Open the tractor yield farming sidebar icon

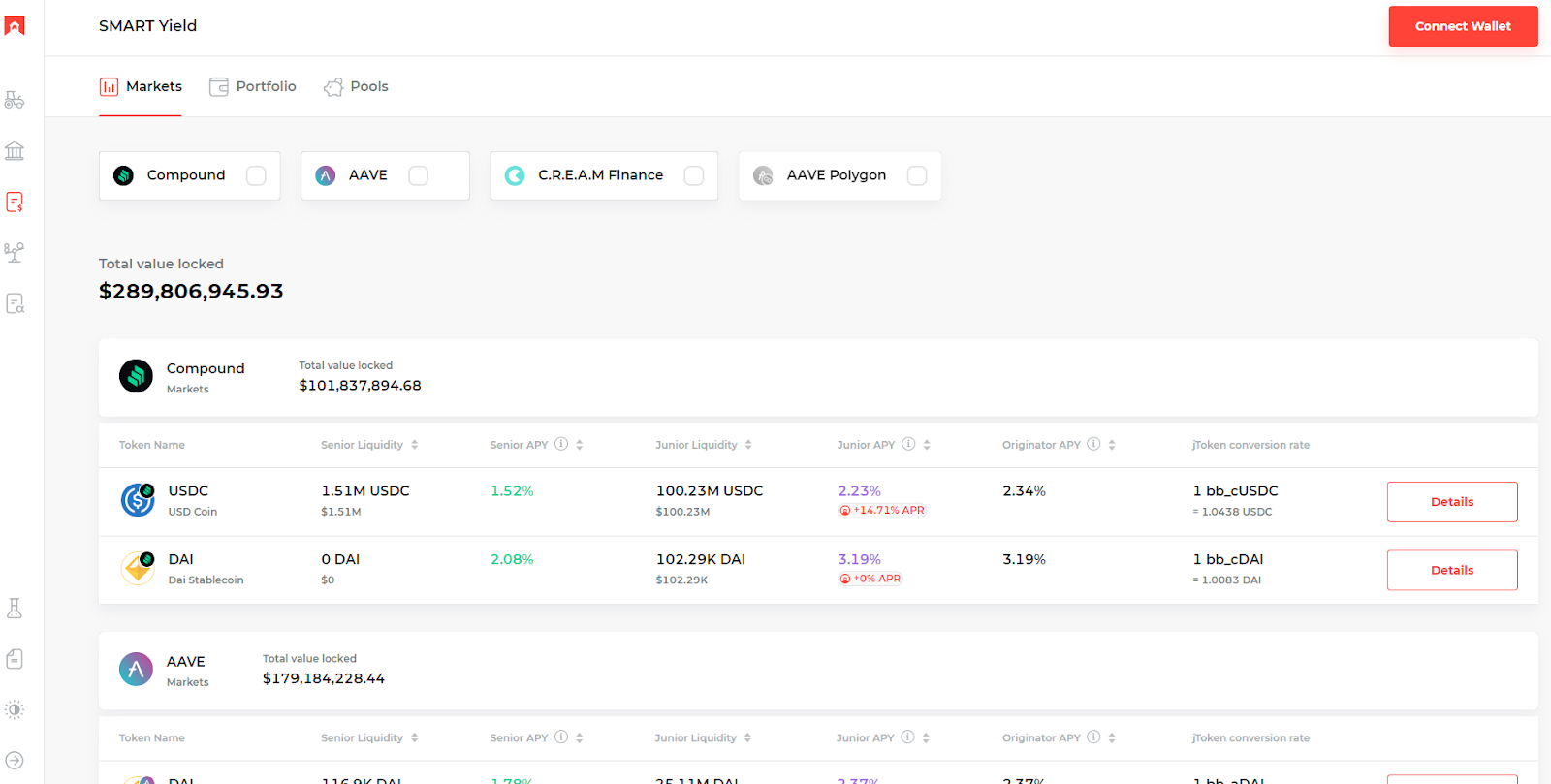tap(15, 100)
